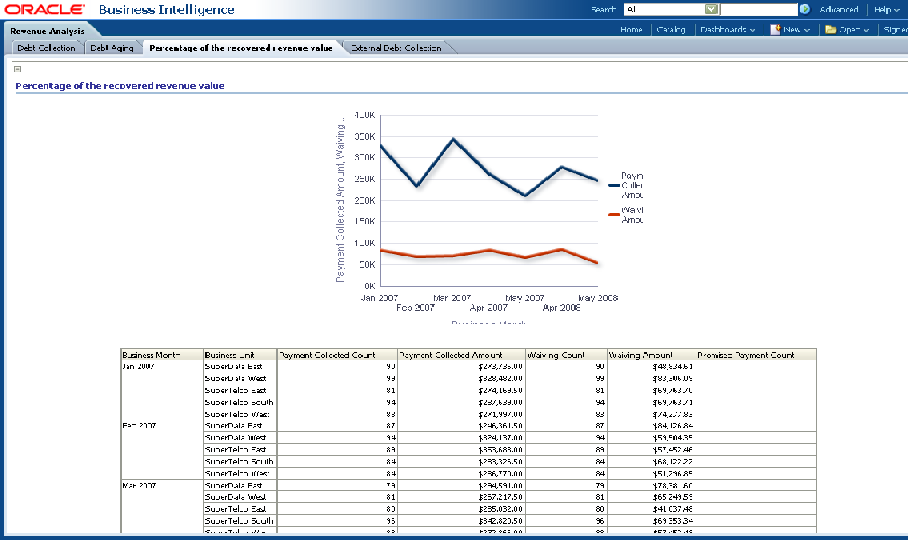Click the Mar 2007 peak on blue line
908x540 pixels.
coord(453,139)
